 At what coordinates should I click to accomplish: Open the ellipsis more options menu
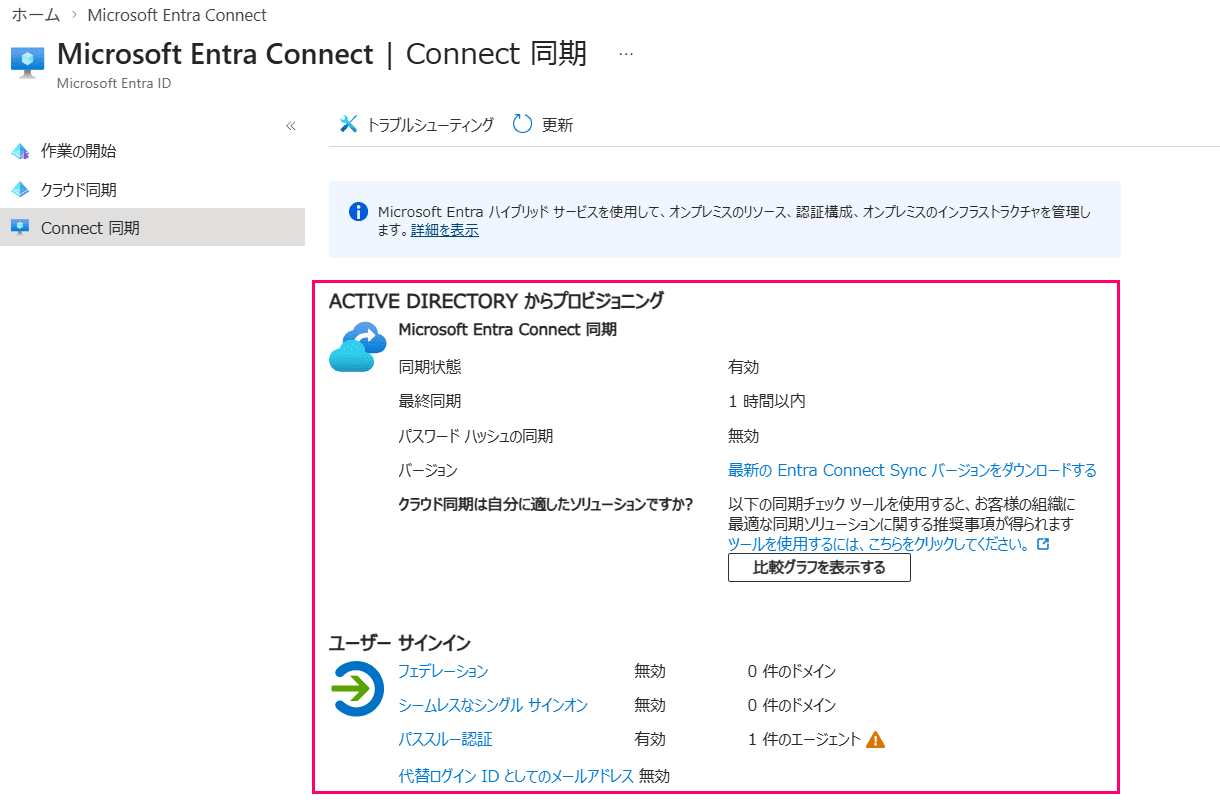[x=626, y=54]
